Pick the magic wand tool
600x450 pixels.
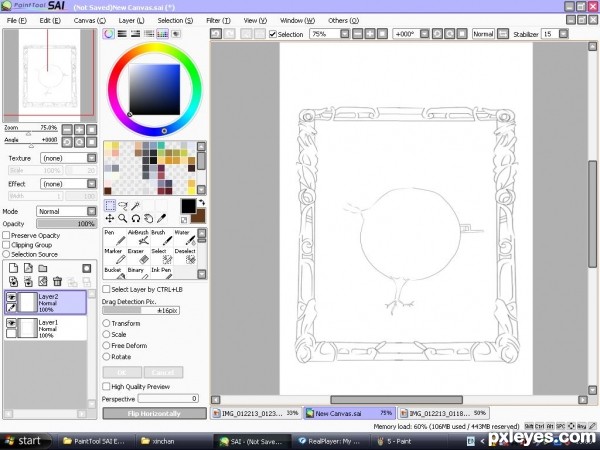tap(136, 205)
